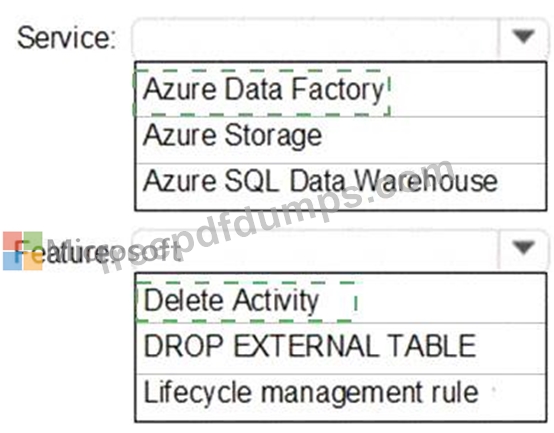
Task: Click the red square of Microsoft logo
Action: pos(12,241)
